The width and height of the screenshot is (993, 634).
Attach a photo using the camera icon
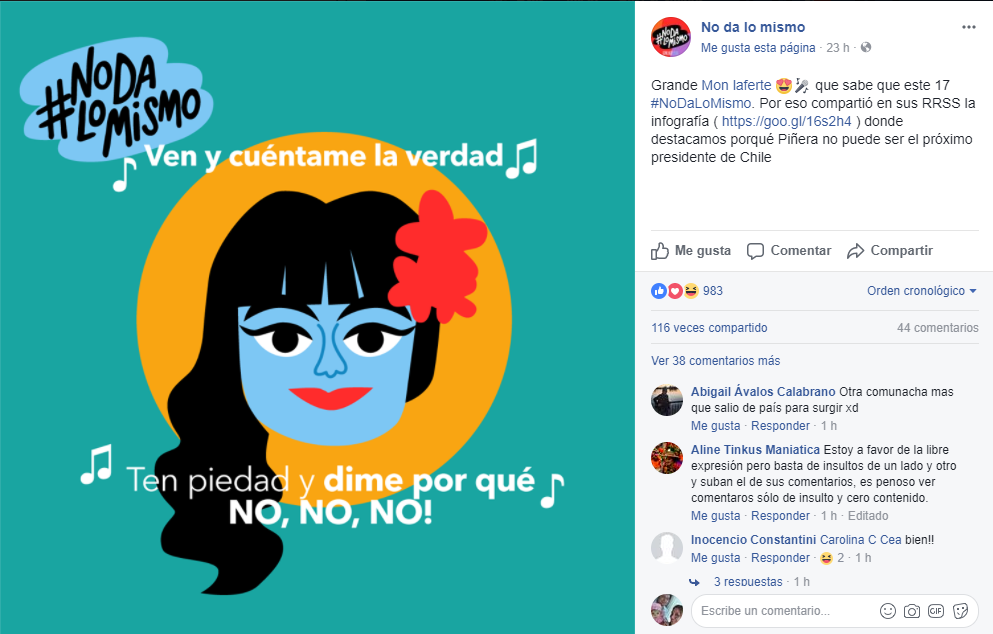pos(912,611)
